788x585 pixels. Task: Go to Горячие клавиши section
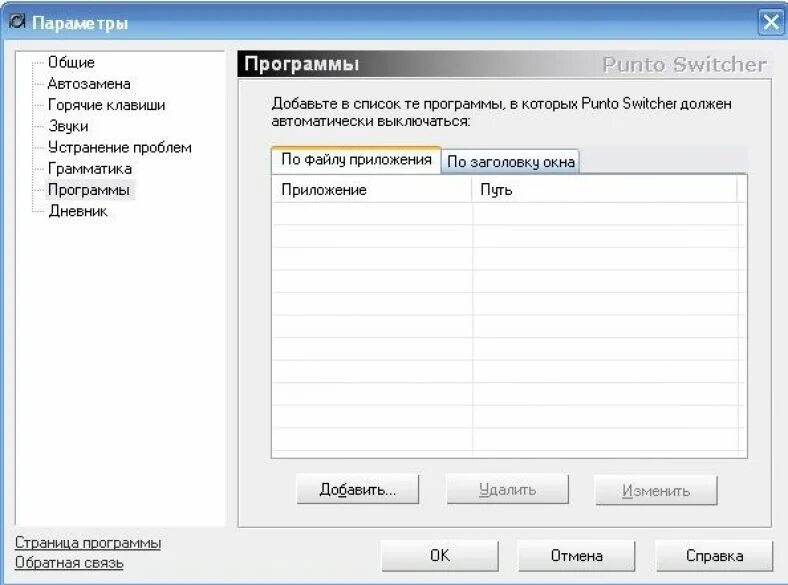coord(107,105)
